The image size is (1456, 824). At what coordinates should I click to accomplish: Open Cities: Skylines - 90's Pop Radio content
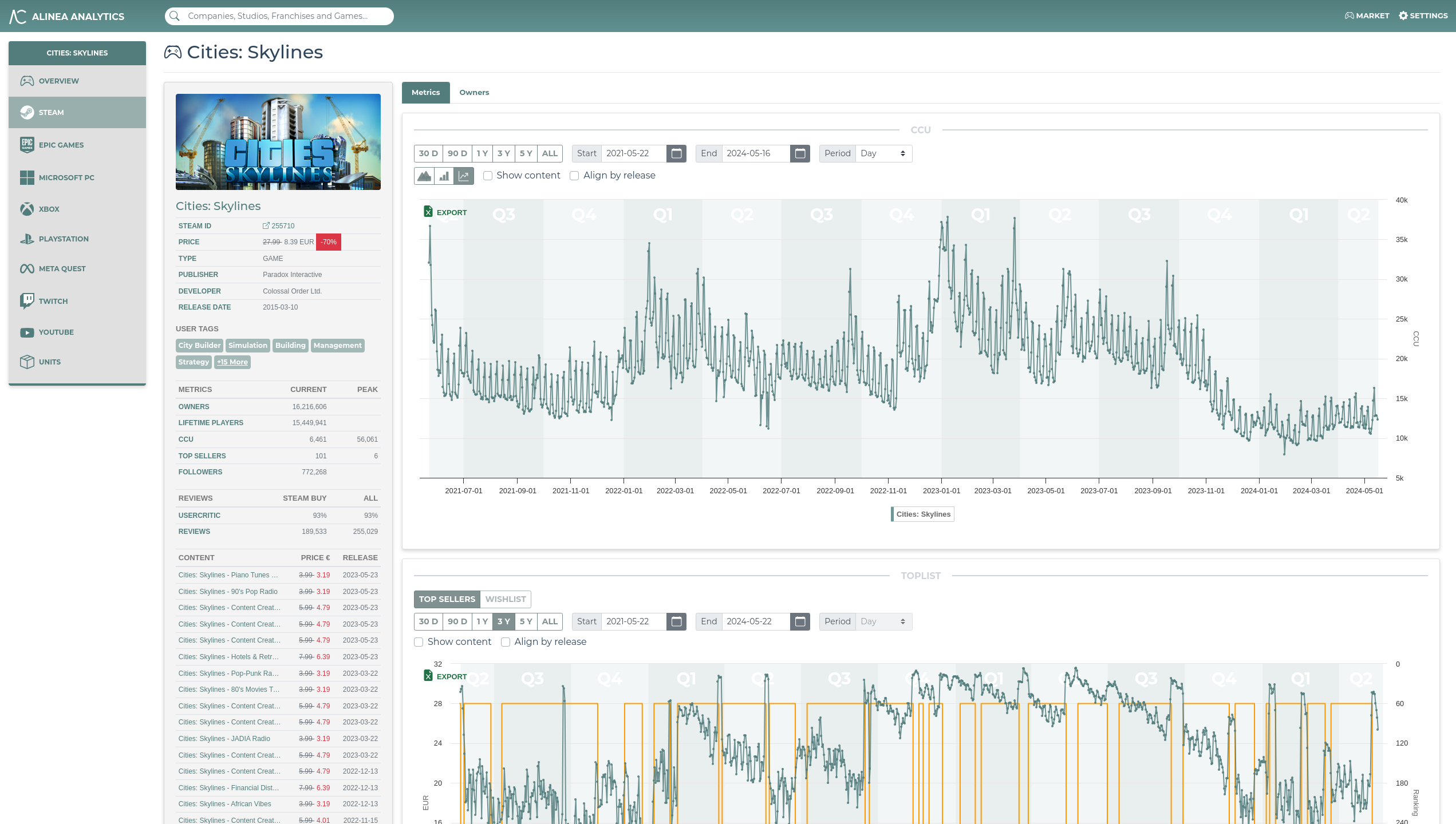[x=228, y=592]
